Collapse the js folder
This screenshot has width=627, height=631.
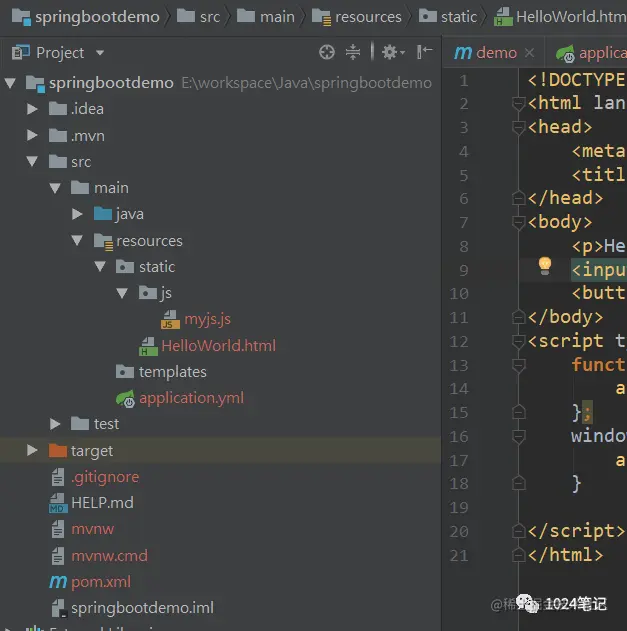click(122, 293)
